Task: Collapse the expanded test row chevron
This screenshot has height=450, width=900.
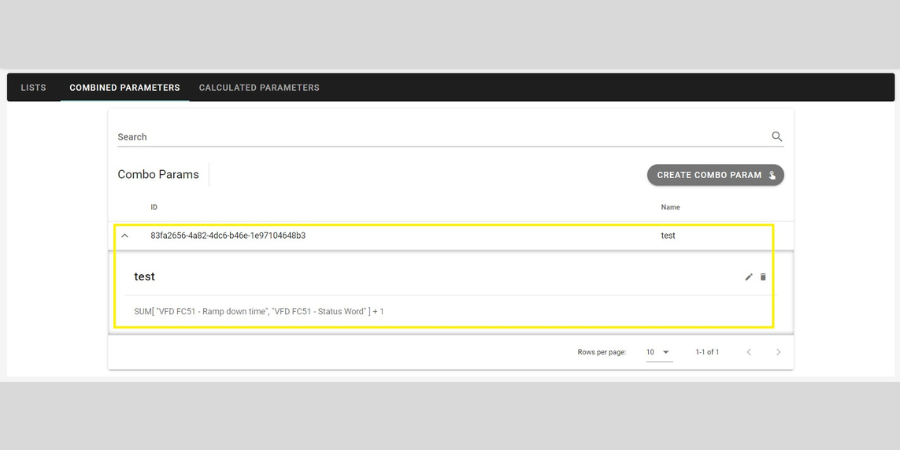Action: pos(125,235)
